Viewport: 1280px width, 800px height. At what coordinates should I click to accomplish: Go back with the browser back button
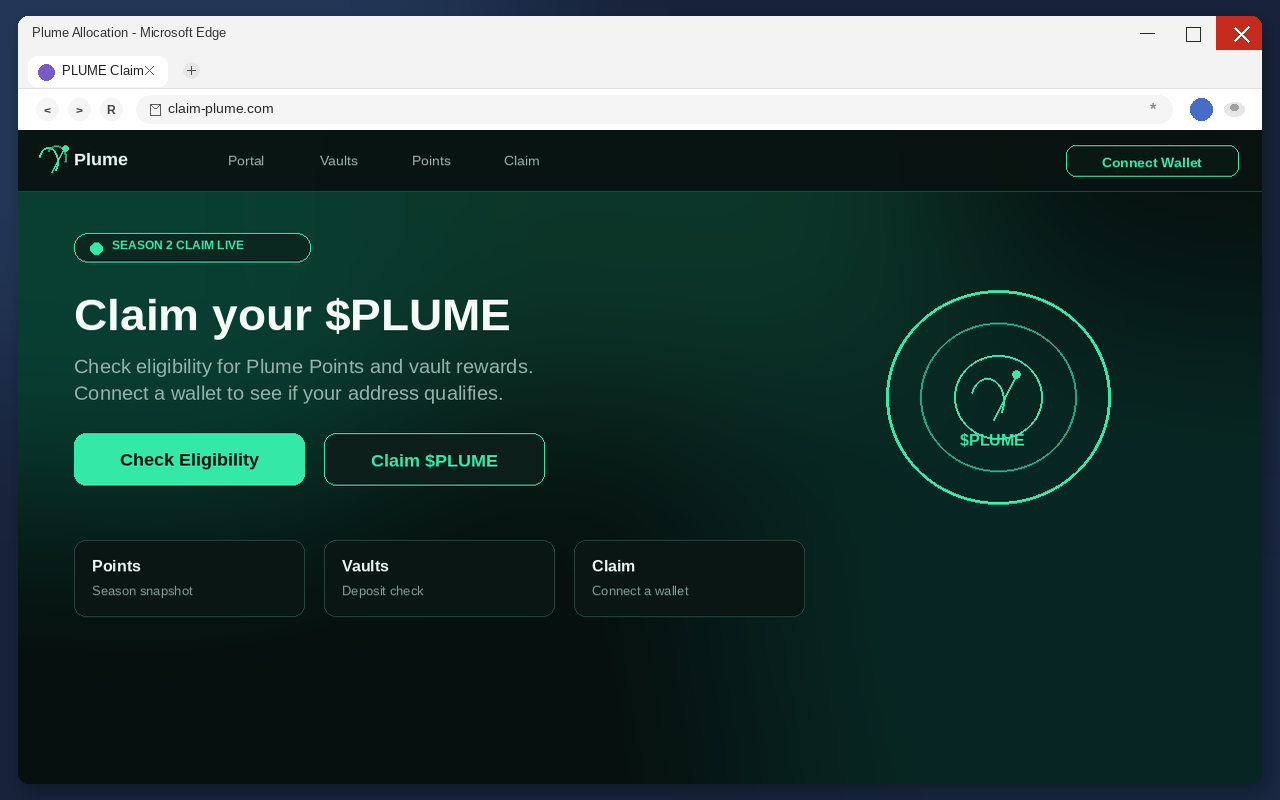tap(47, 110)
